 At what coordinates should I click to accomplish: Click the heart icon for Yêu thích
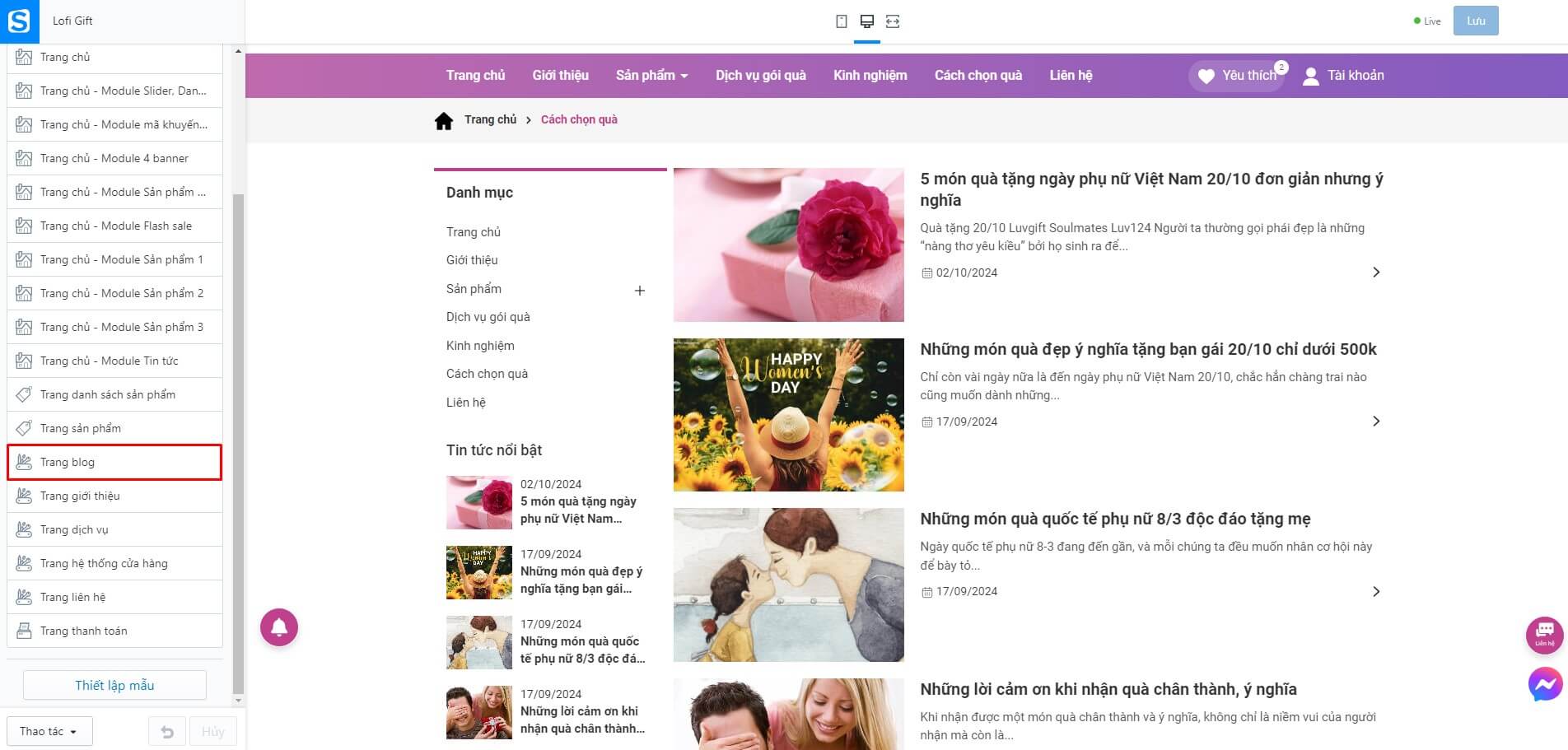1206,76
